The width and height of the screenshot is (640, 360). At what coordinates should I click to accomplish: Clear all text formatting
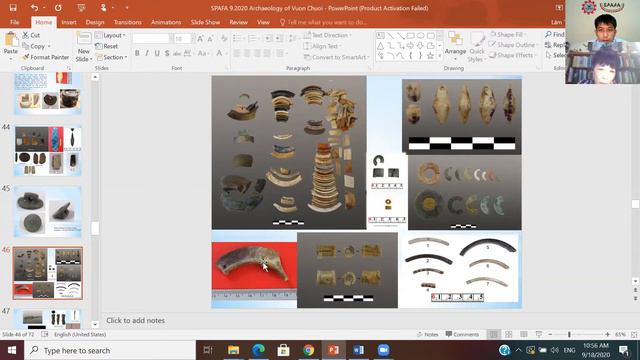pos(224,39)
